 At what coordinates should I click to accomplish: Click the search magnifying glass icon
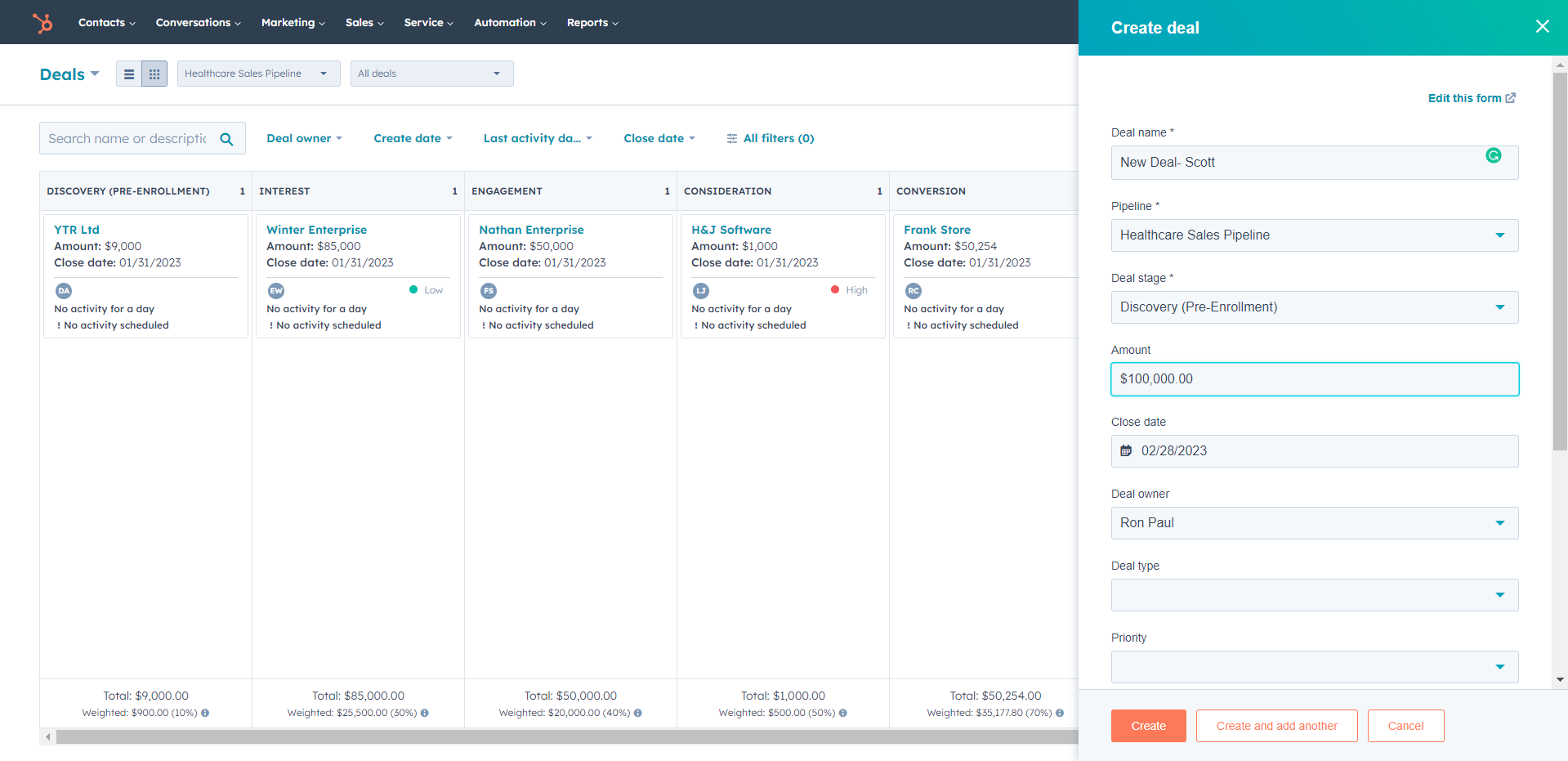click(x=226, y=138)
